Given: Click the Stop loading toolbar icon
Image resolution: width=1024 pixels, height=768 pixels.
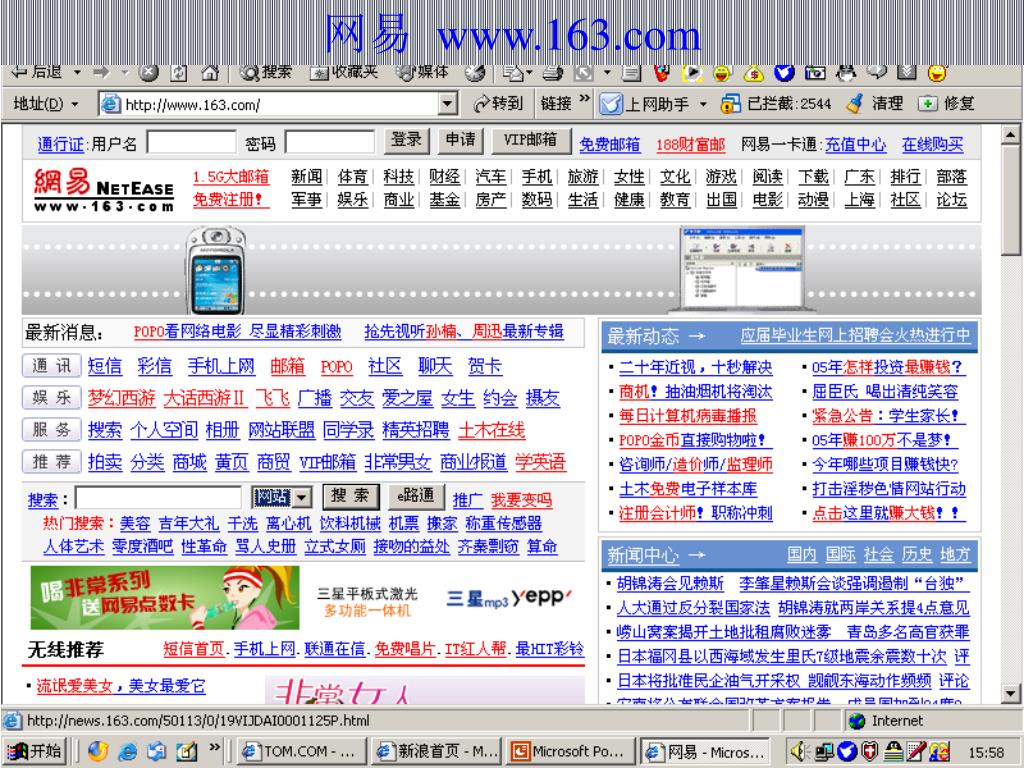Looking at the screenshot, I should tap(149, 72).
